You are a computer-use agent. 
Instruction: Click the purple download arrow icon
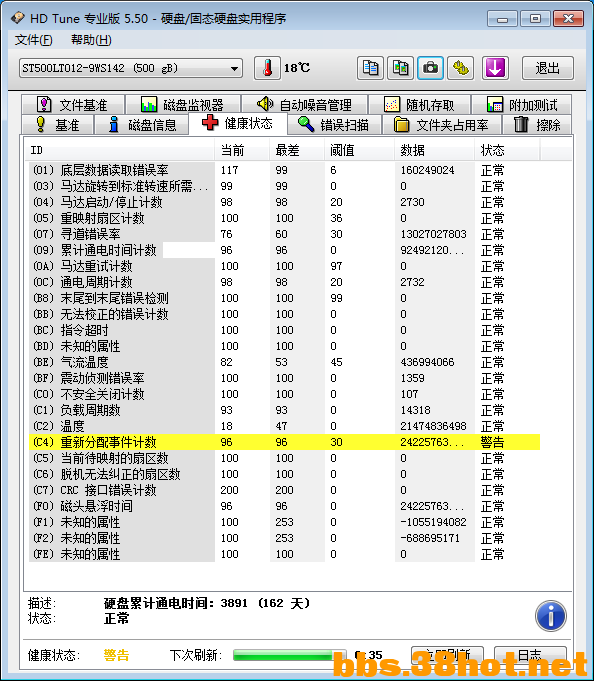tap(495, 68)
